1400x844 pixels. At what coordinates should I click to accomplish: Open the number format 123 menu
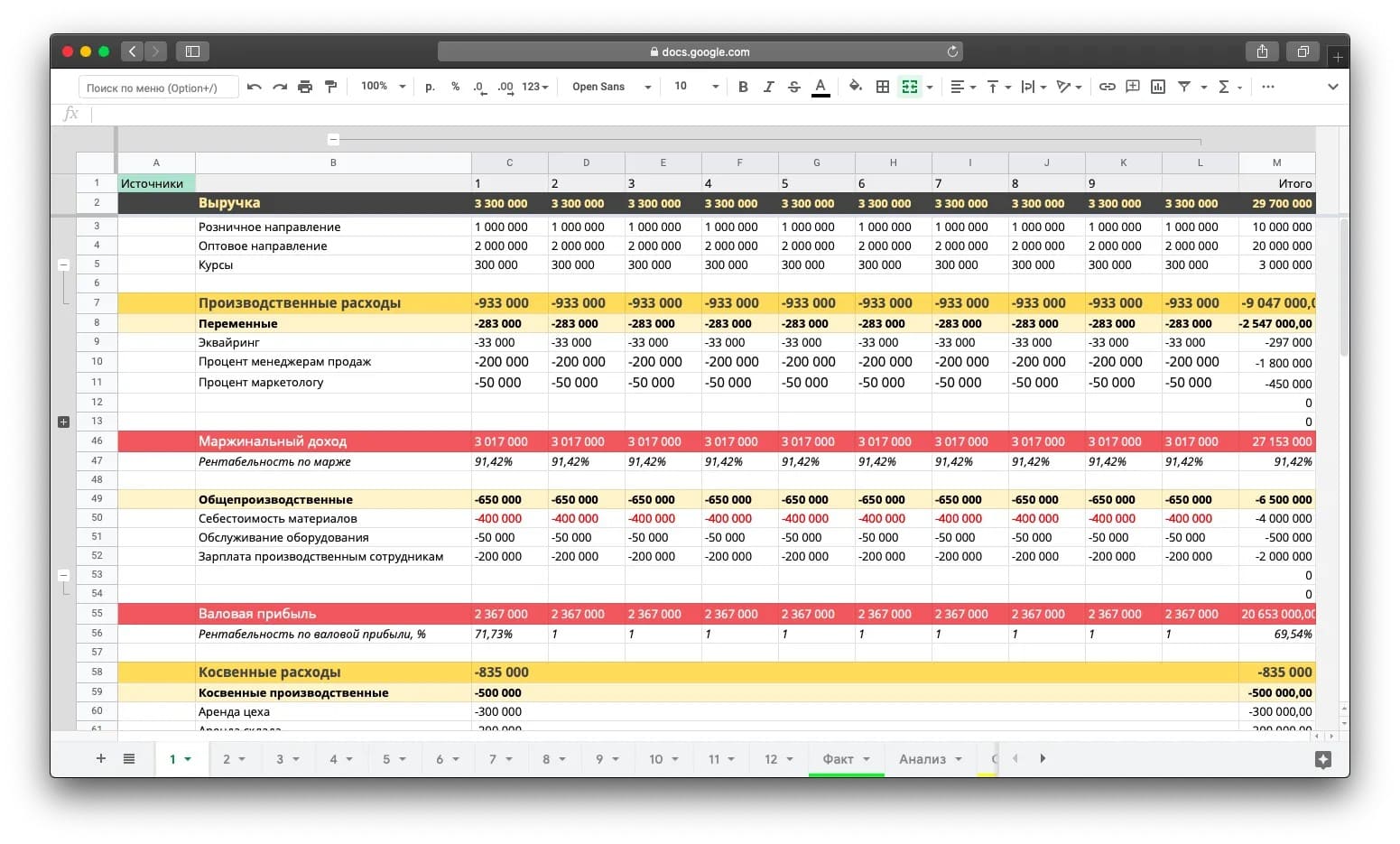coord(534,87)
